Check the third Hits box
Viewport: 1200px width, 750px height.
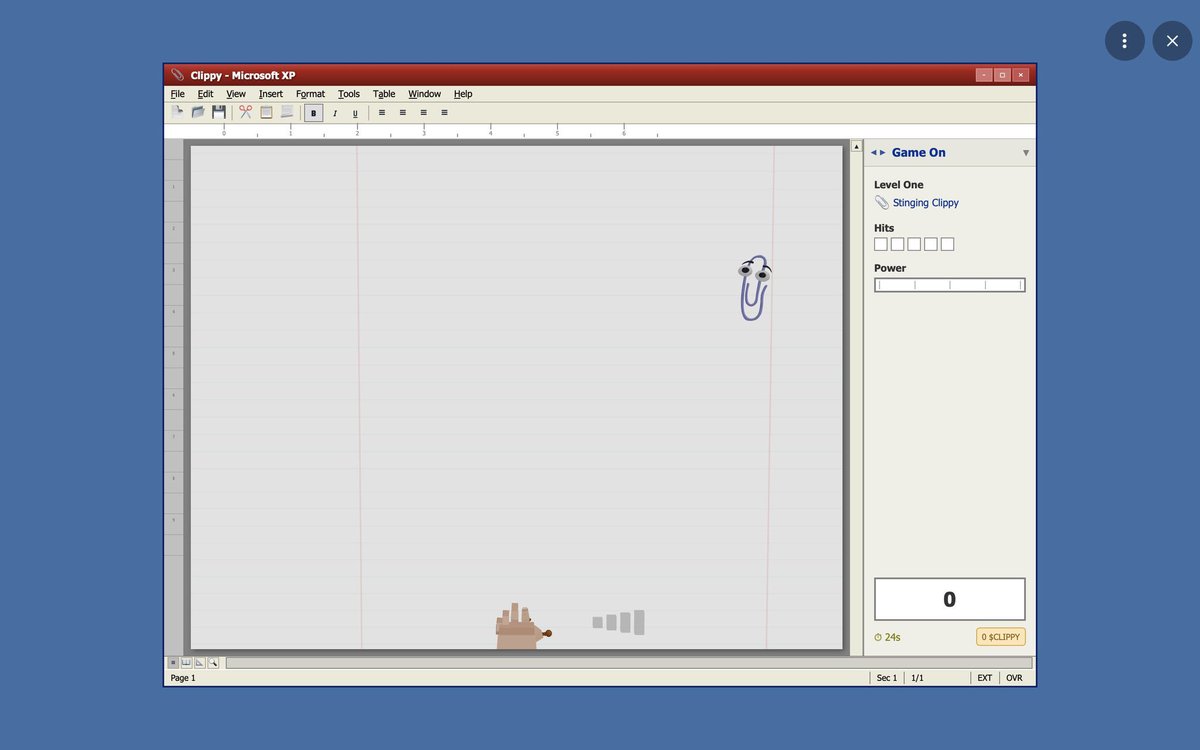[x=914, y=244]
